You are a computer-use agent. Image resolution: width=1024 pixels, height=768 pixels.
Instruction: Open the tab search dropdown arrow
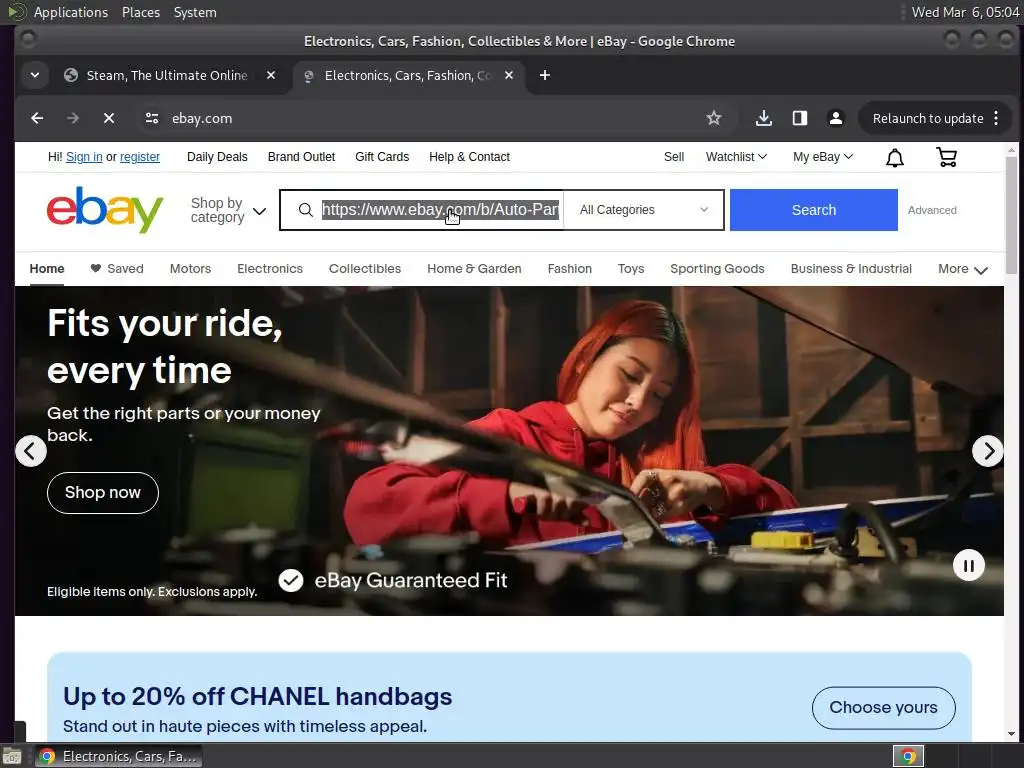(35, 75)
